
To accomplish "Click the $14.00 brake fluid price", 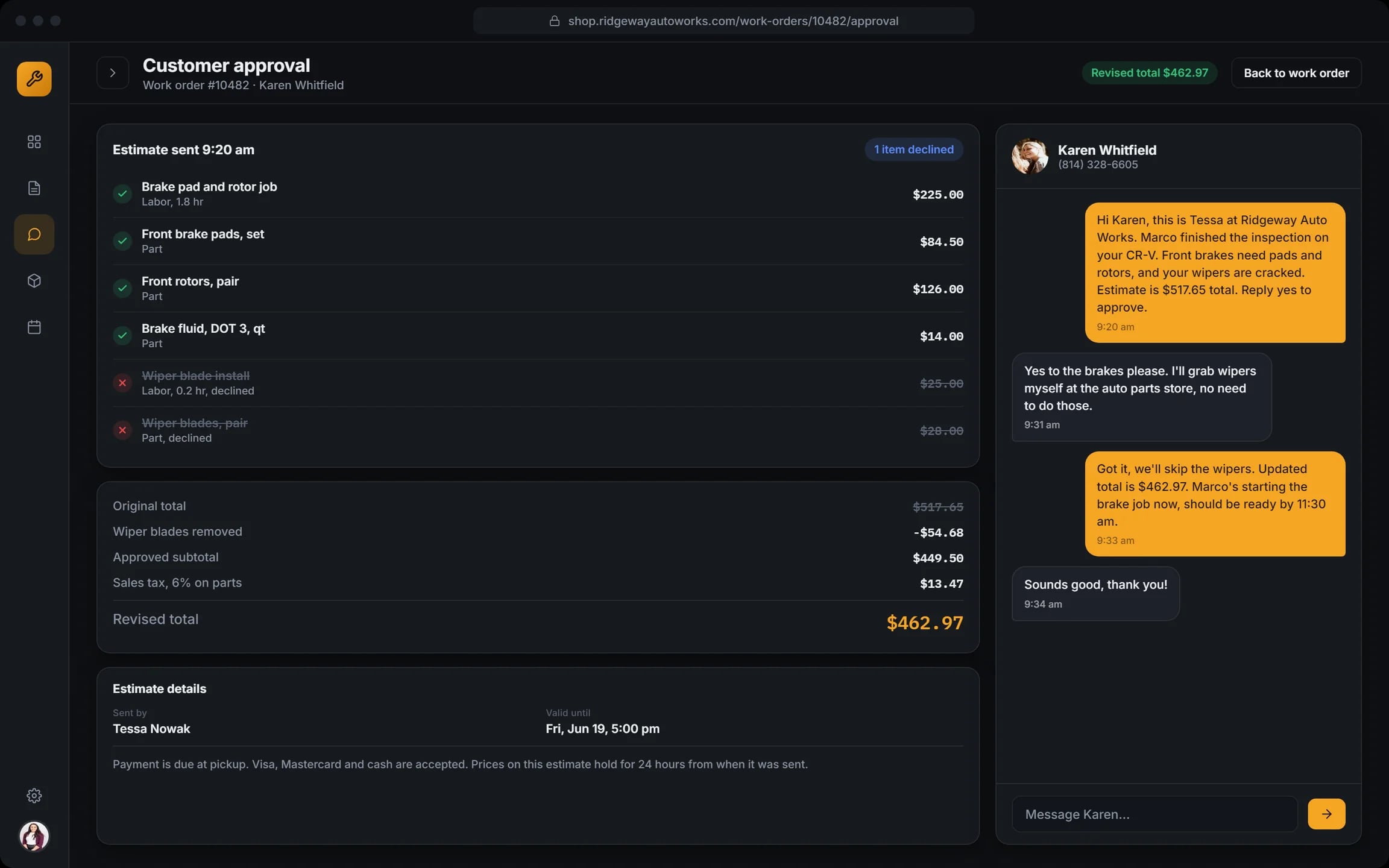I will click(942, 336).
